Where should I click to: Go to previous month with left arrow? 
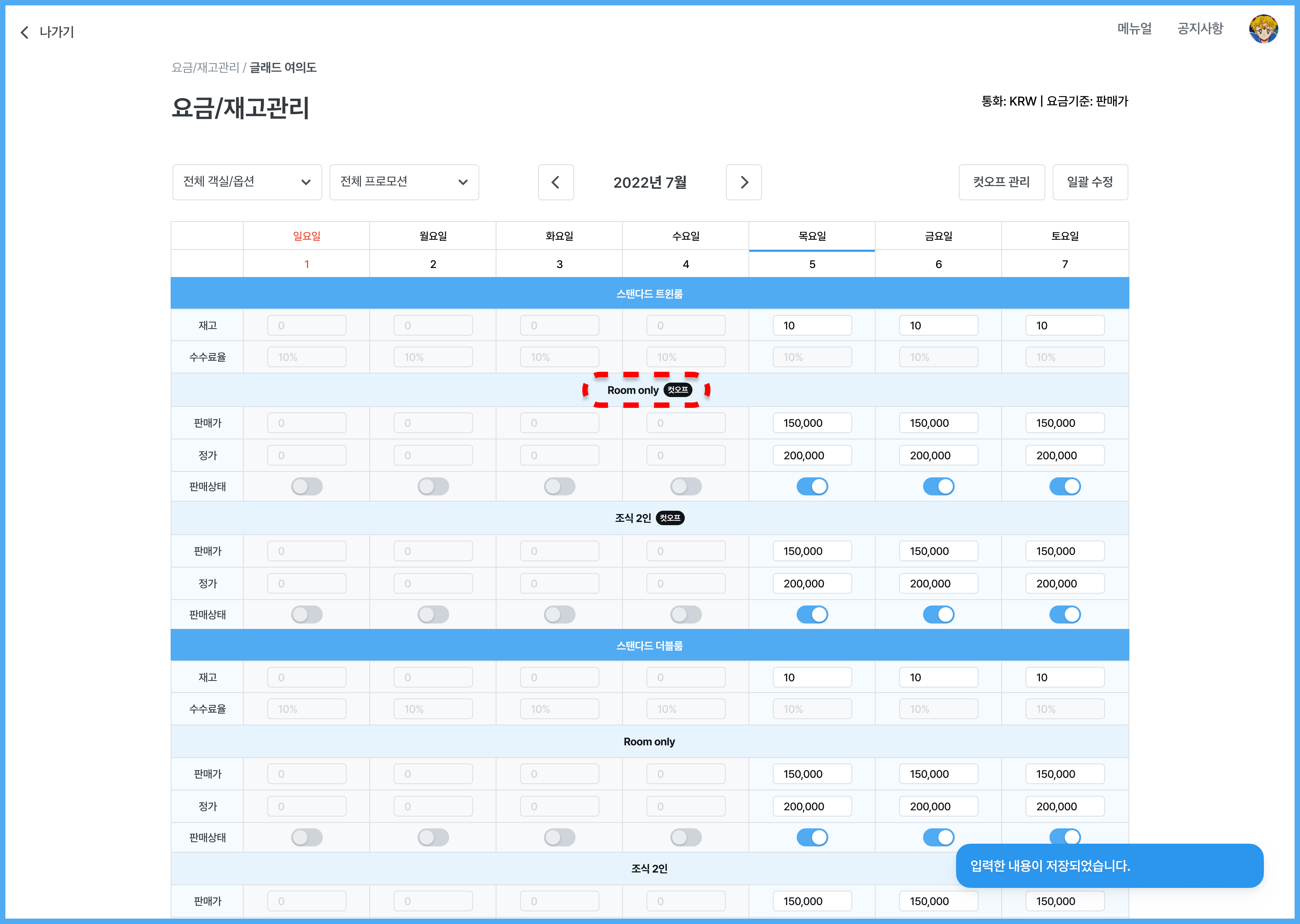point(556,182)
